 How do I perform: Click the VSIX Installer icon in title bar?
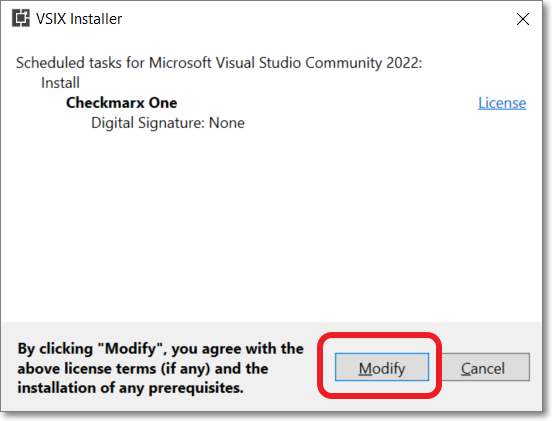pyautogui.click(x=21, y=18)
